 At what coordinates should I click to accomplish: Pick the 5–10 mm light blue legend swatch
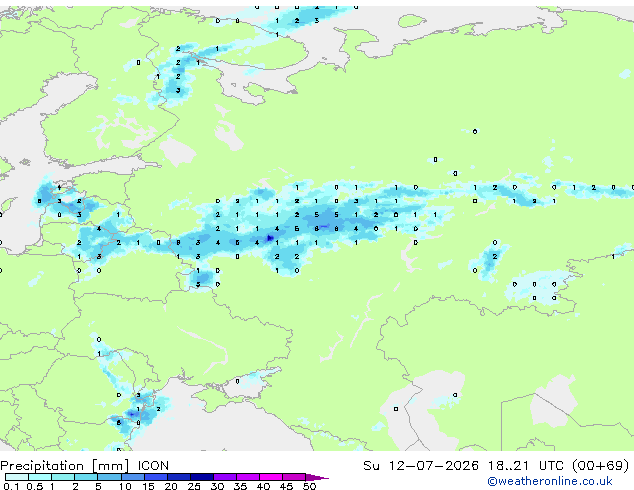(109, 477)
